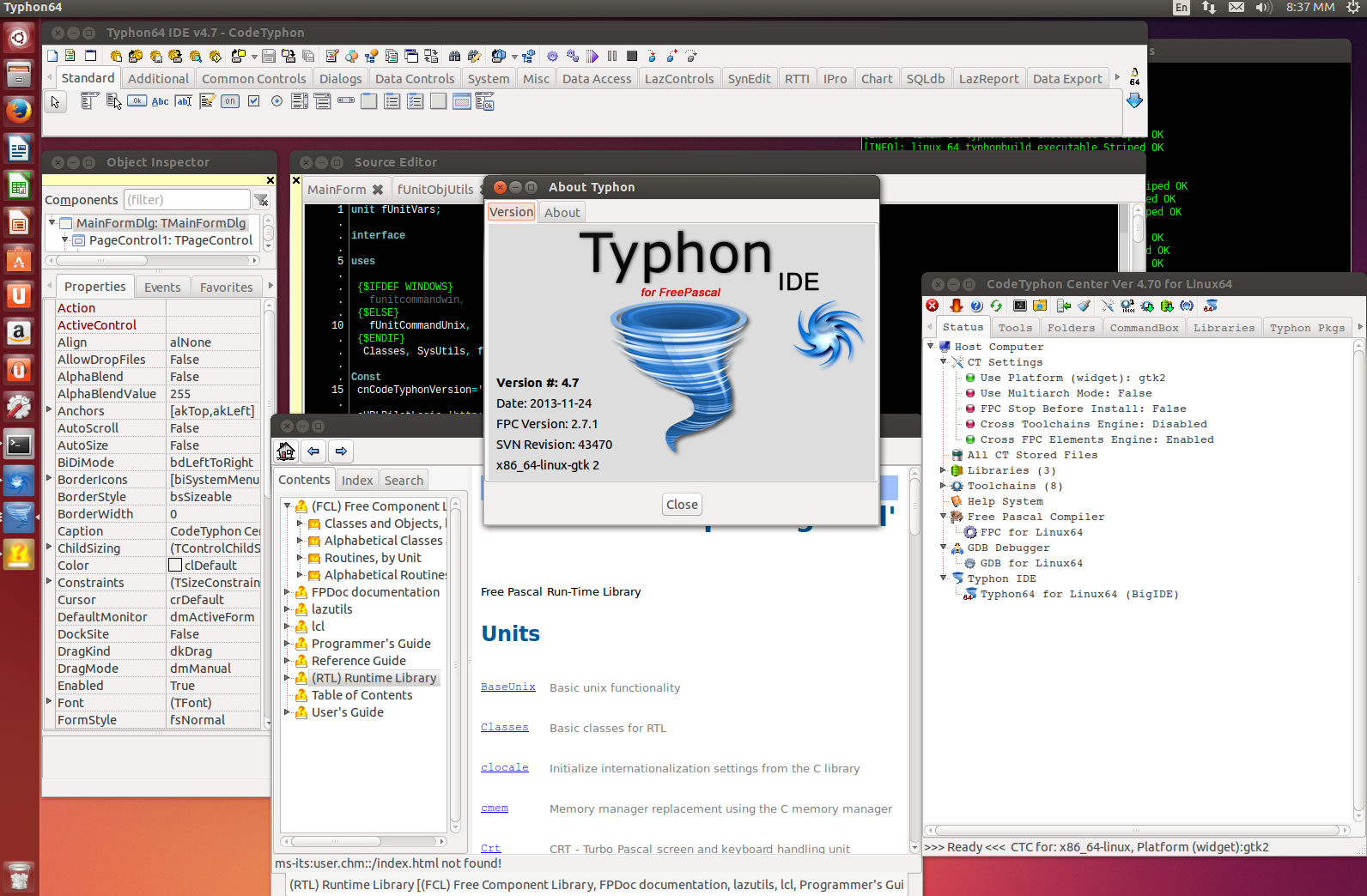
Task: Click the Run (play) icon in IDE toolbar
Action: pyautogui.click(x=592, y=56)
